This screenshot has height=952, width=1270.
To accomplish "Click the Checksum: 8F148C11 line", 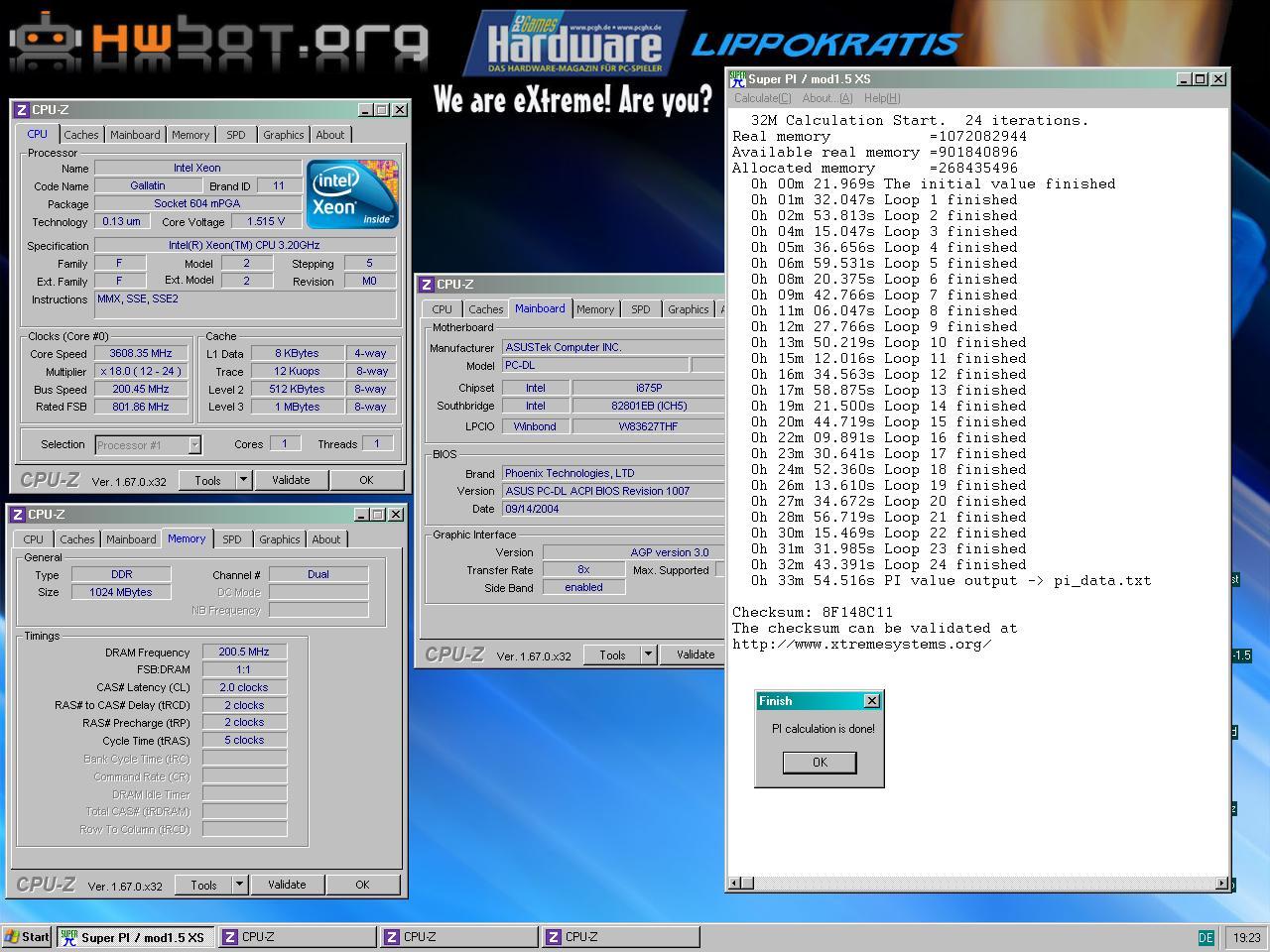I will coord(813,612).
